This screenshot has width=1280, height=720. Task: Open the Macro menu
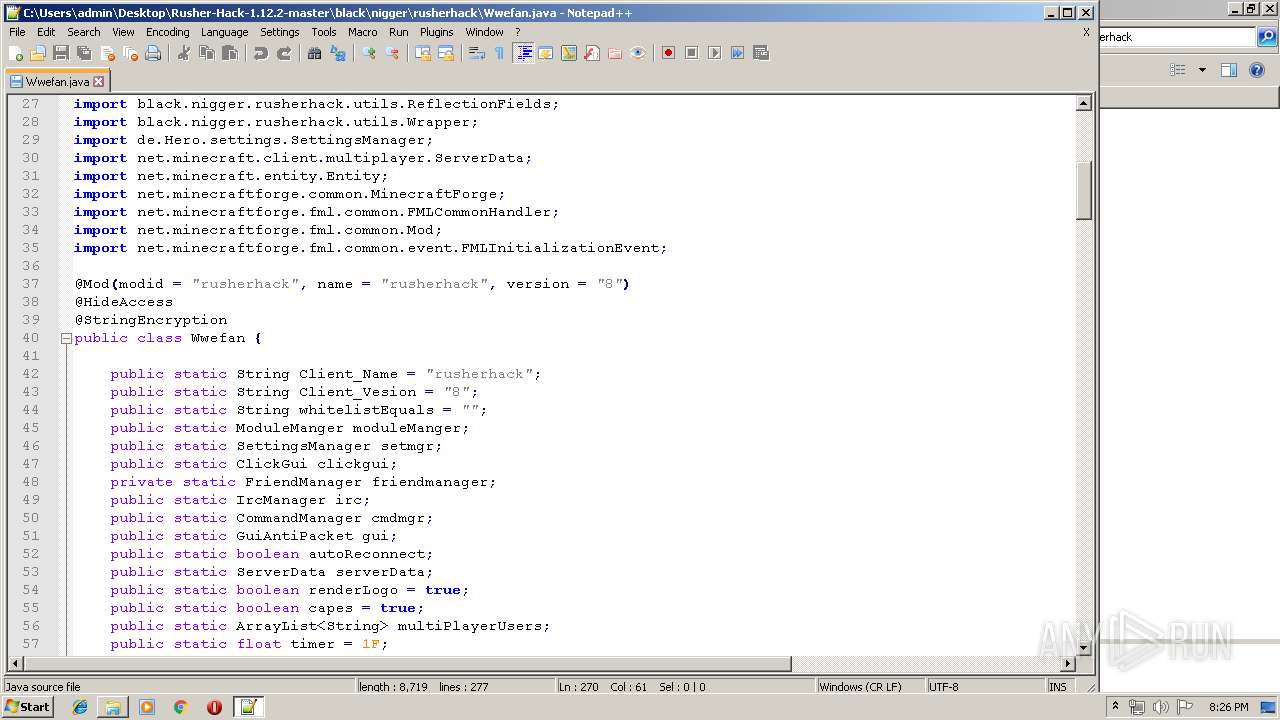362,32
